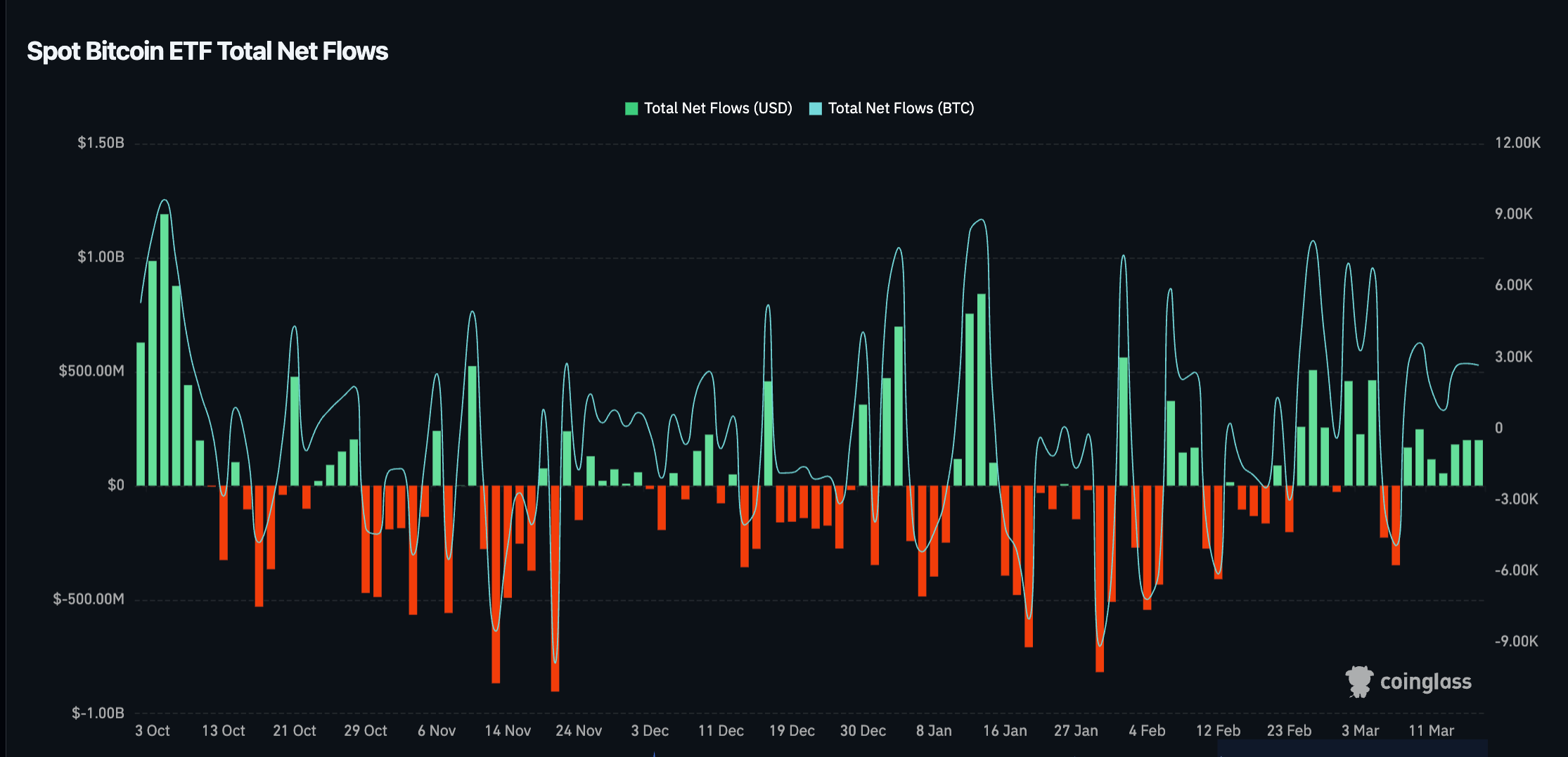The width and height of the screenshot is (1568, 757).
Task: Click the deepest red bar near 24 Nov
Action: (x=555, y=591)
